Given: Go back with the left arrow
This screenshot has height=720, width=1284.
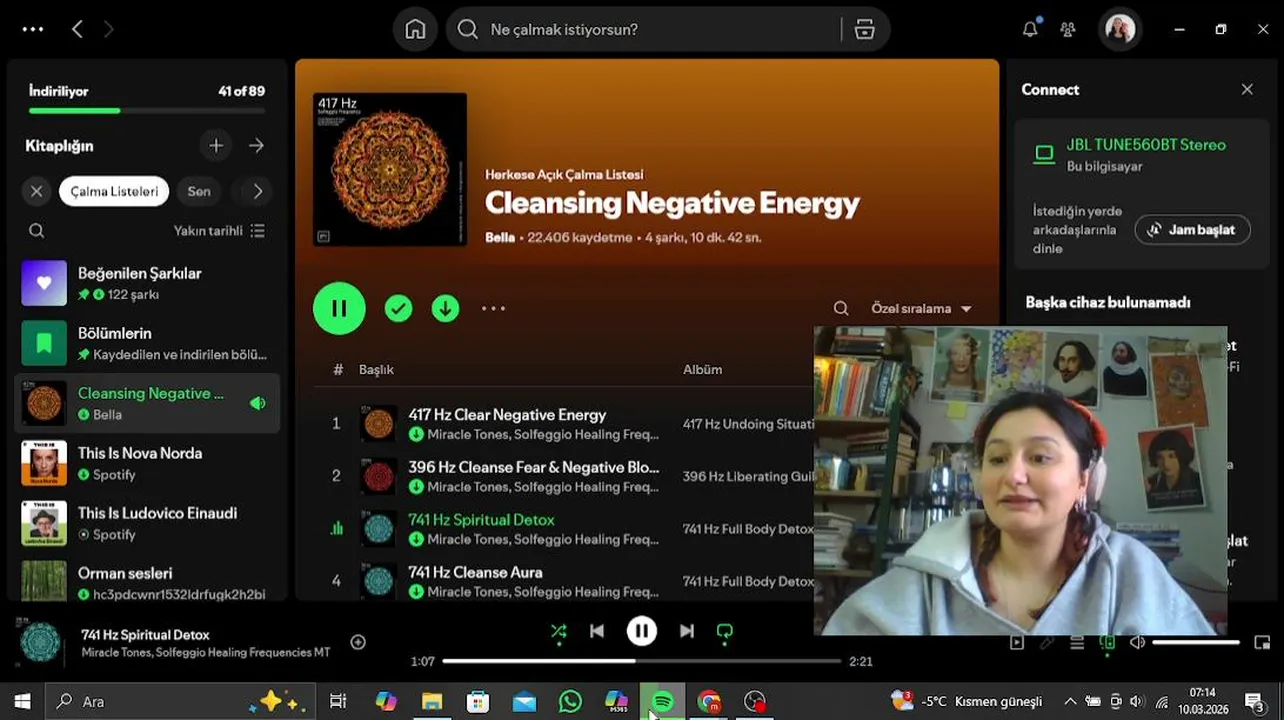Looking at the screenshot, I should [77, 29].
